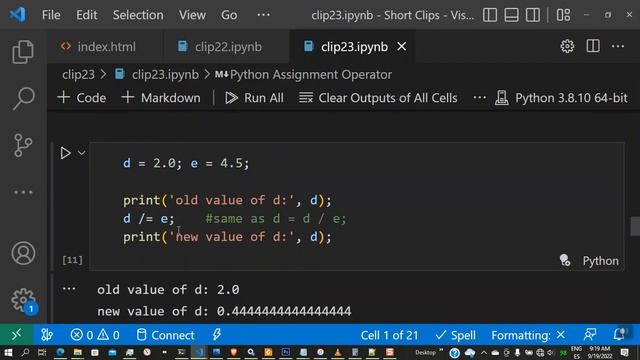This screenshot has height=360, width=640.
Task: Customize Layout icon in title bar
Action: [x=563, y=15]
